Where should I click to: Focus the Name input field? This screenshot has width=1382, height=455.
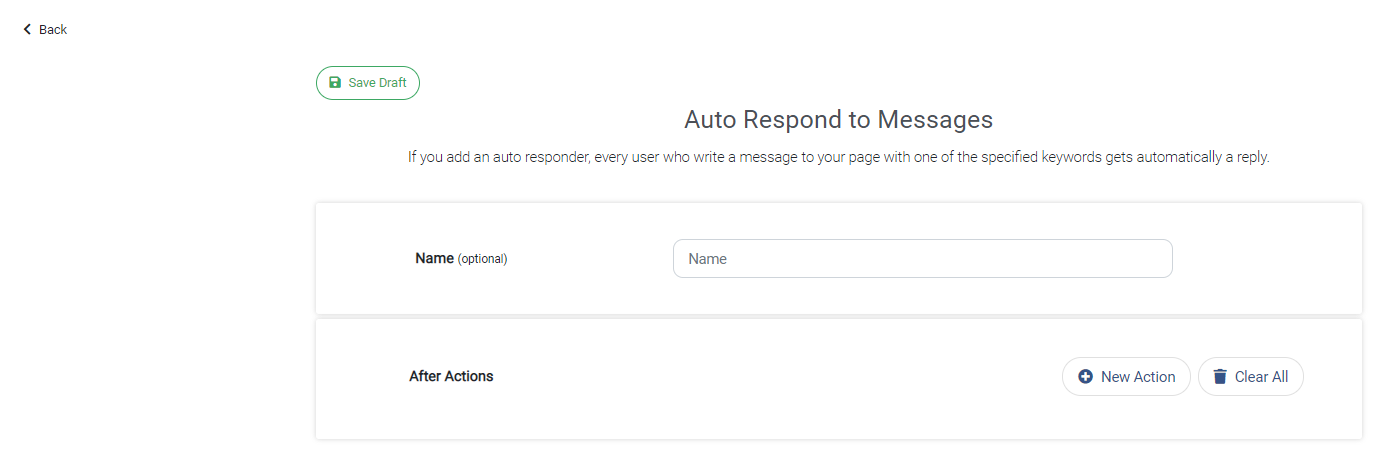[x=922, y=258]
